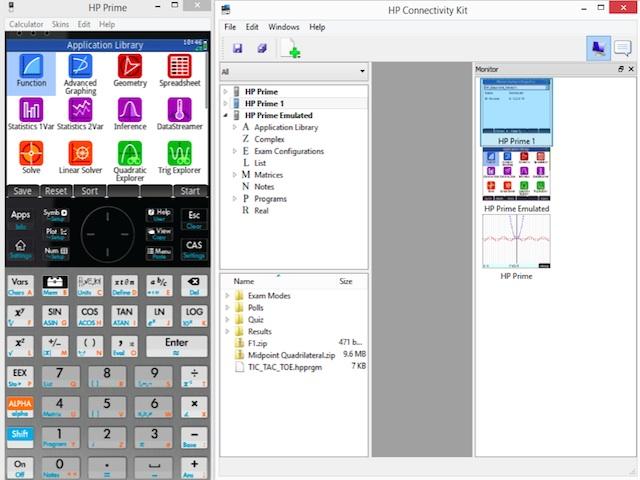The height and width of the screenshot is (480, 640).
Task: Select the F1.zip file
Action: [258, 343]
